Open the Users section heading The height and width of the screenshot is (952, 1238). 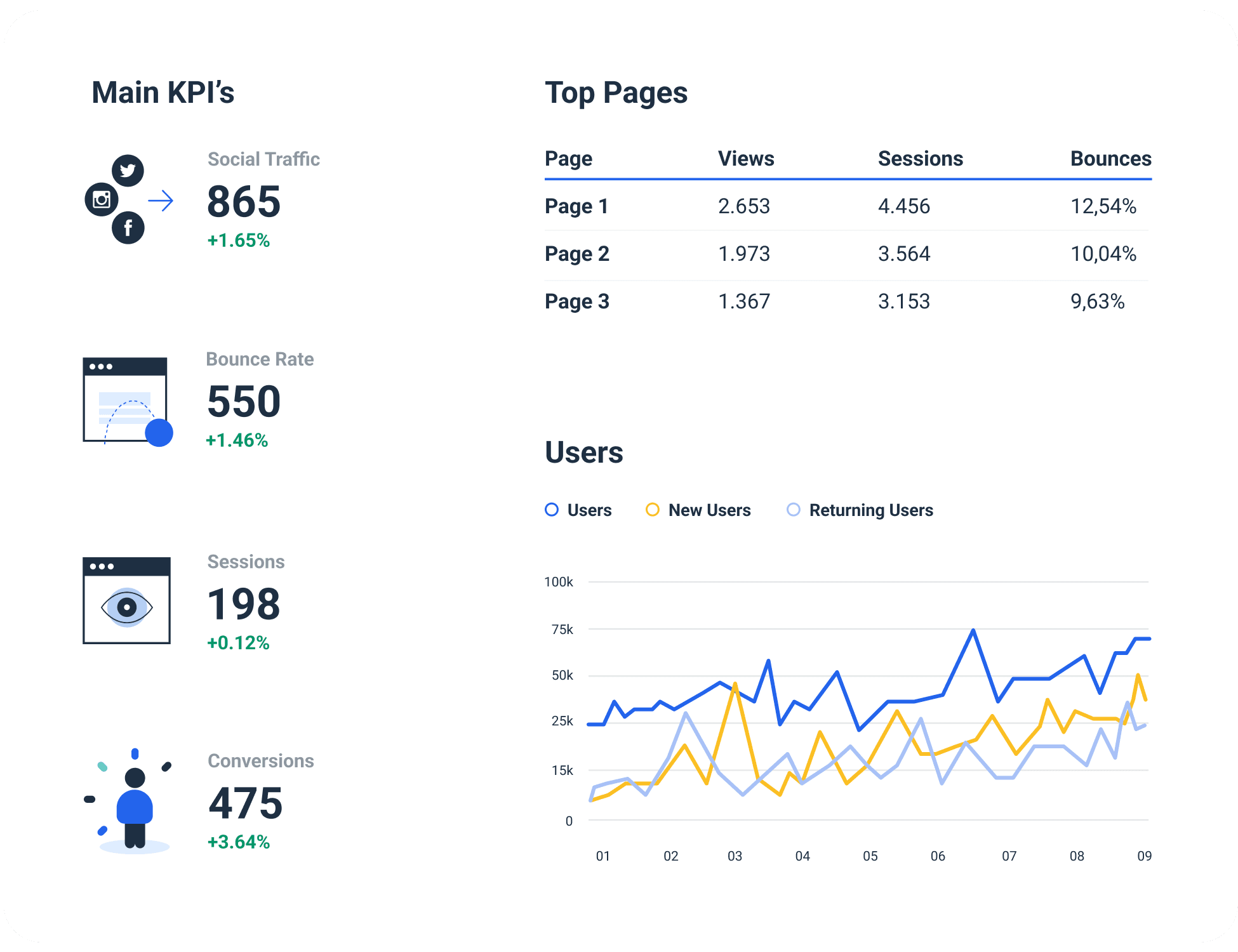(583, 453)
